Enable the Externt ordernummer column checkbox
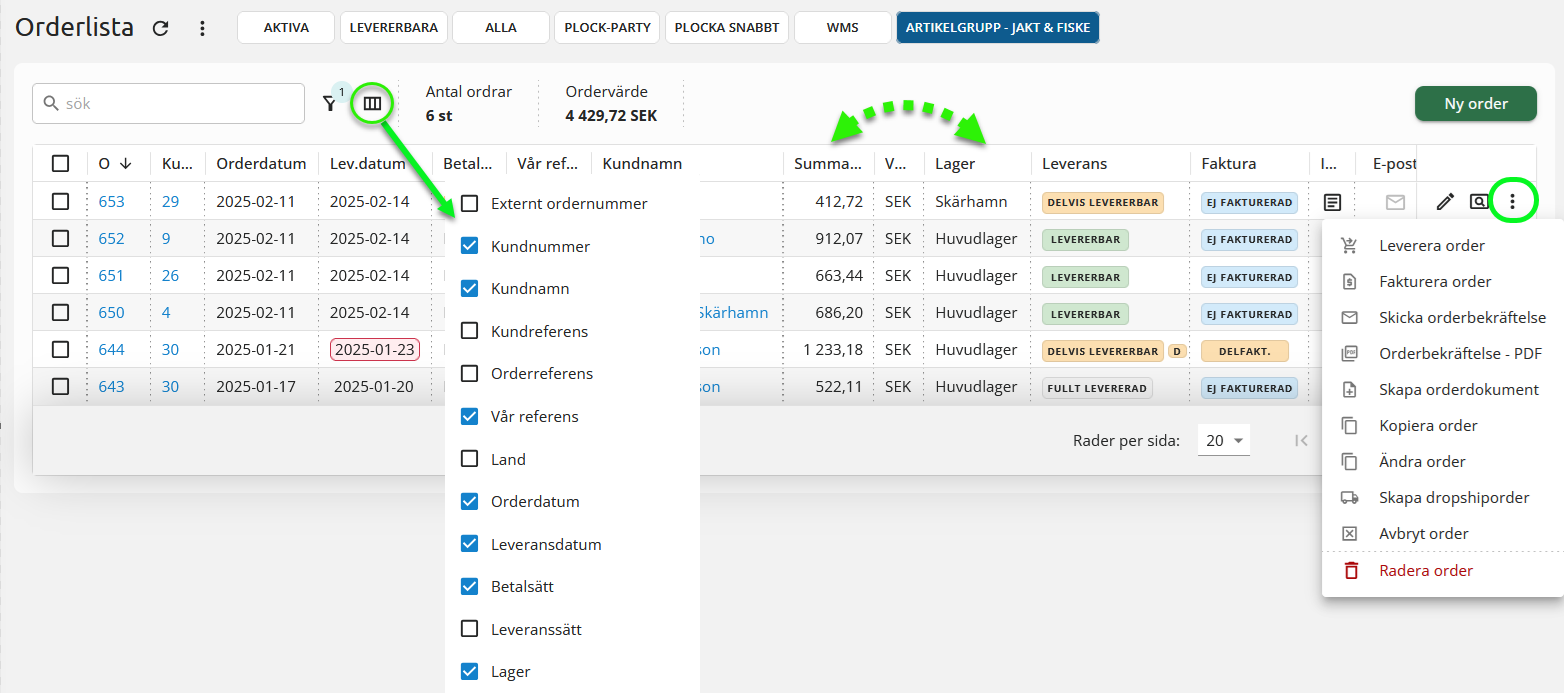 coord(469,204)
